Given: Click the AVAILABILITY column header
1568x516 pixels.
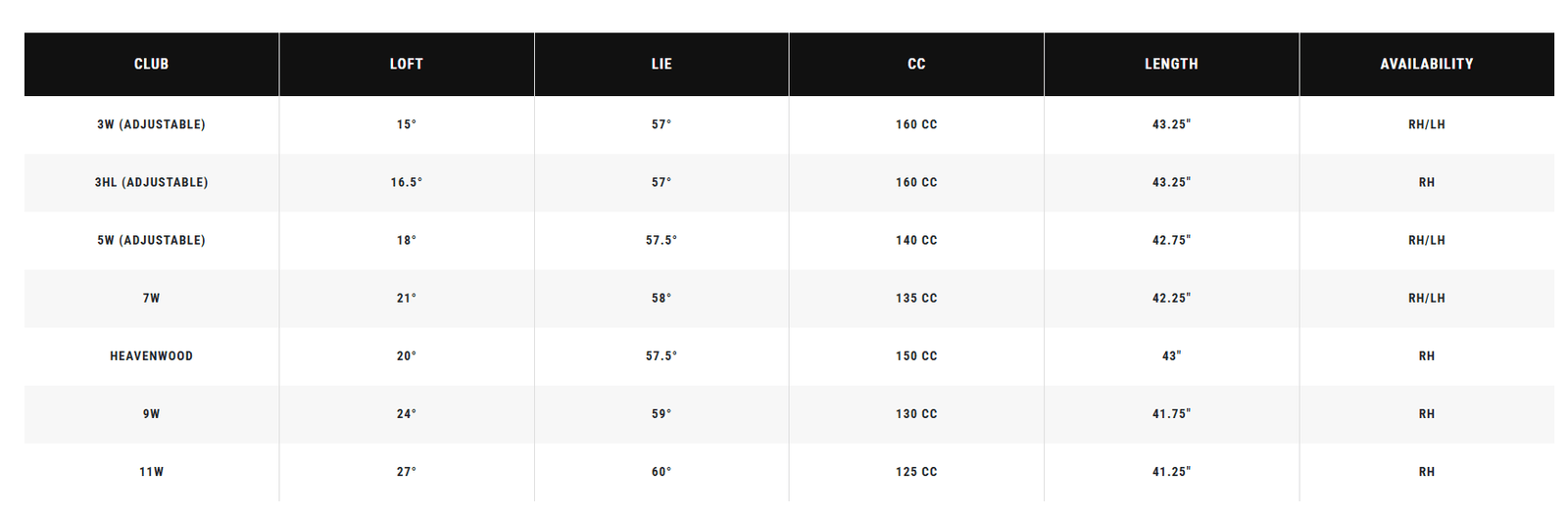Looking at the screenshot, I should point(1426,64).
